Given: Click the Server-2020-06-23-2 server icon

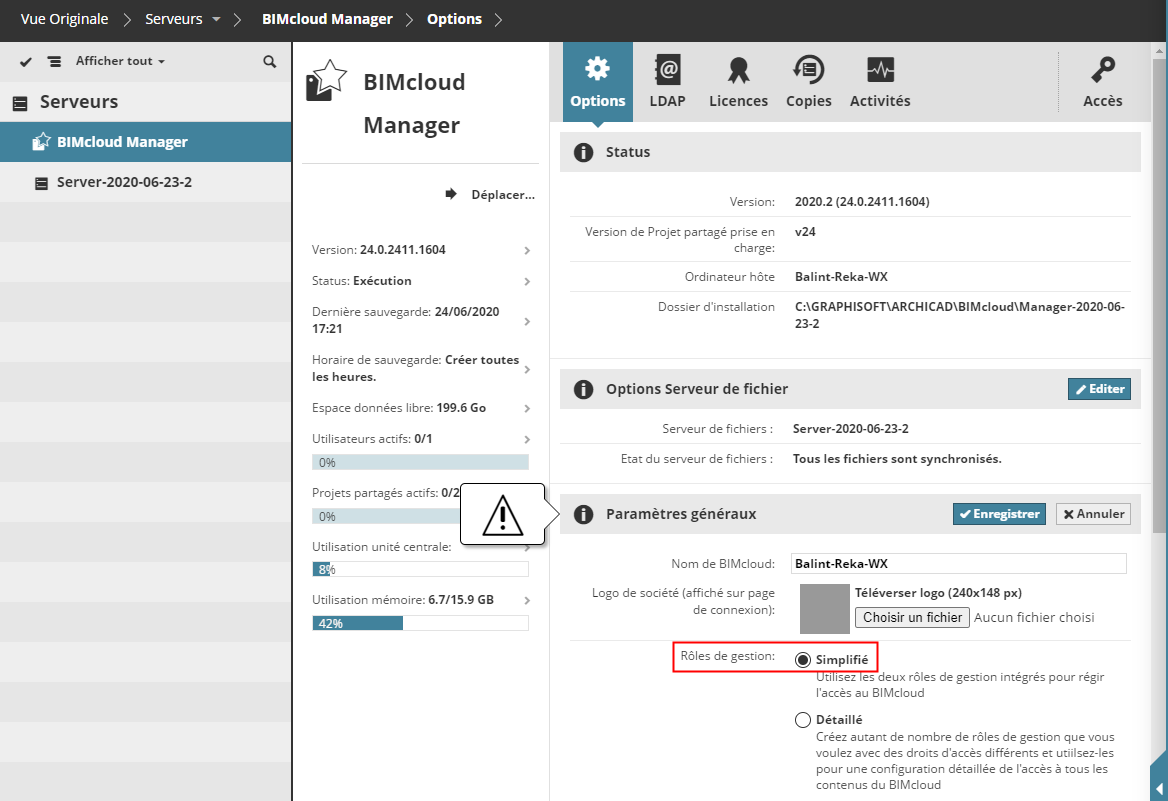Looking at the screenshot, I should pos(42,183).
